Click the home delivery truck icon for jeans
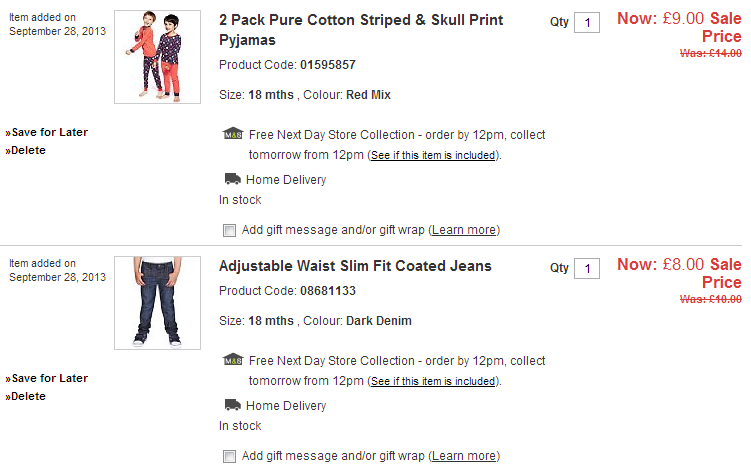This screenshot has height=469, width=751. 232,405
